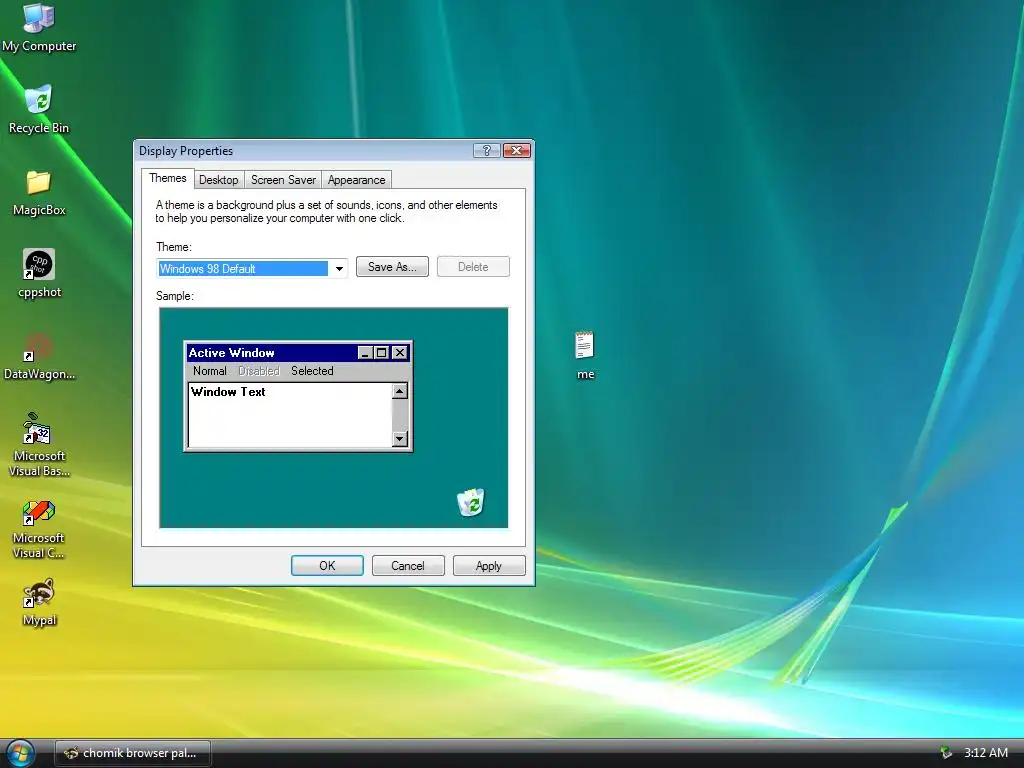Open the Appearance tab
The height and width of the screenshot is (768, 1024).
(x=357, y=180)
